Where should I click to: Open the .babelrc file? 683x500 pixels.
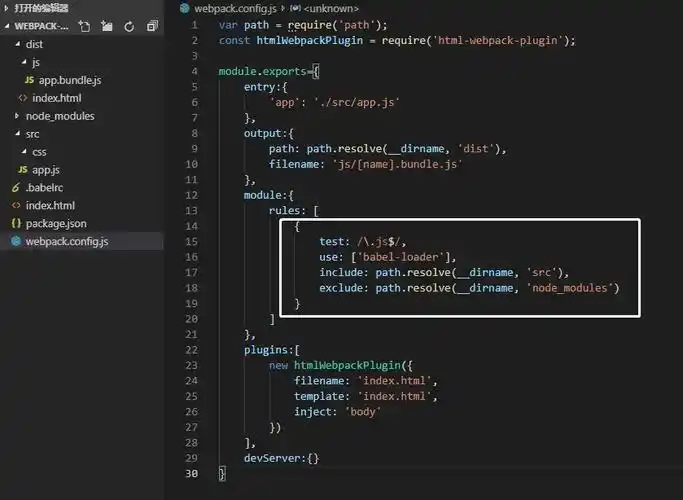click(x=44, y=188)
